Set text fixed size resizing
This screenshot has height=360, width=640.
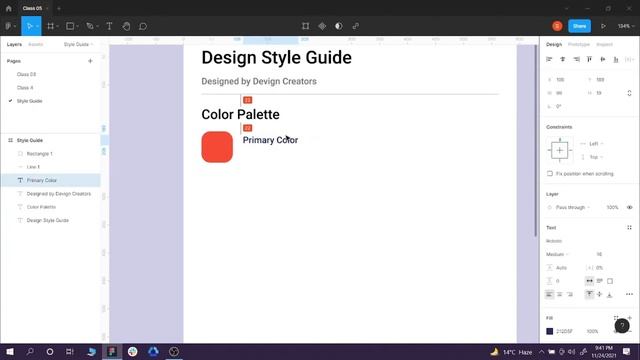[610, 281]
